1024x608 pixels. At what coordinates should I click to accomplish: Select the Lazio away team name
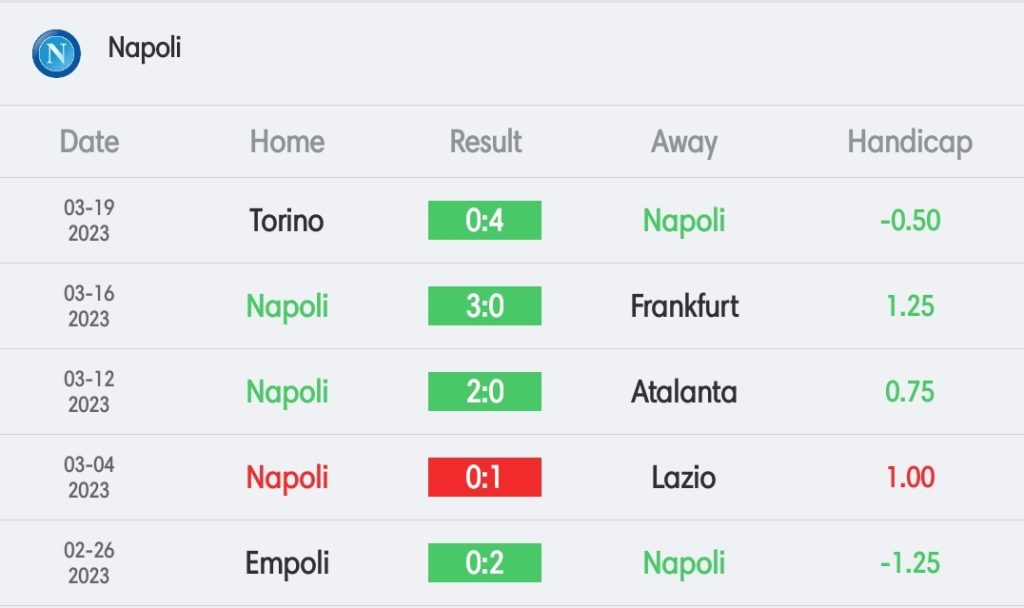684,477
